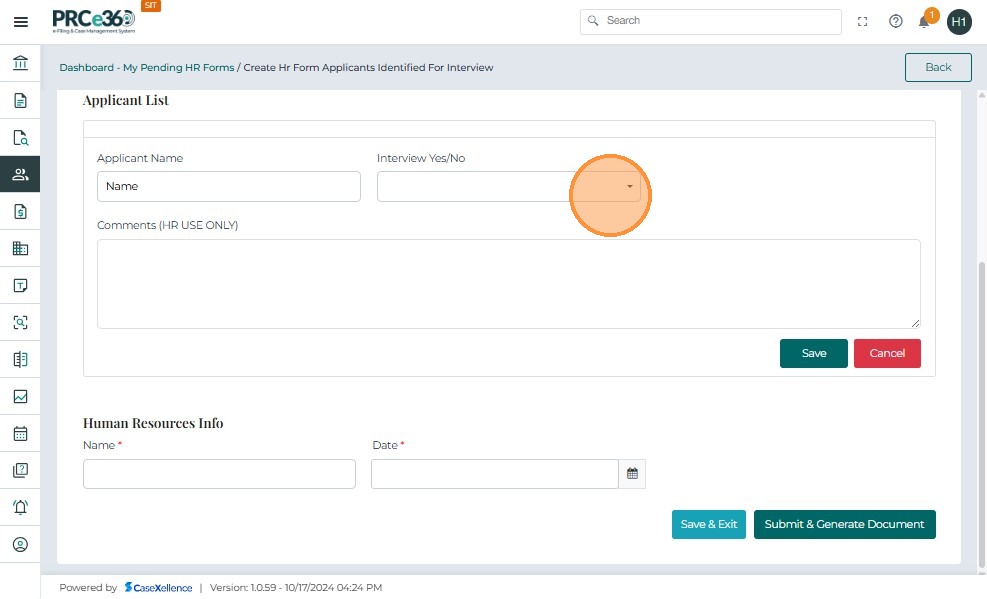The image size is (987, 599).
Task: Click the Back button
Action: pos(938,67)
